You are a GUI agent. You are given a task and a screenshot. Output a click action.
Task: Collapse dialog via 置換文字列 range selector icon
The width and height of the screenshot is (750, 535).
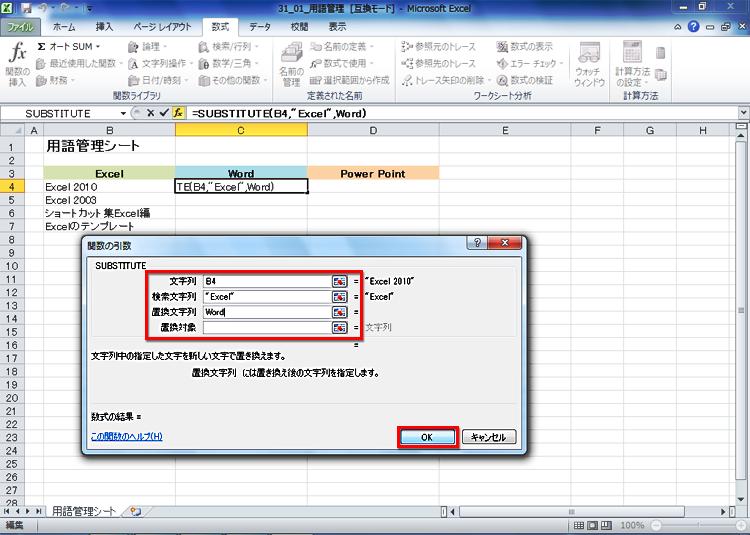coord(339,312)
